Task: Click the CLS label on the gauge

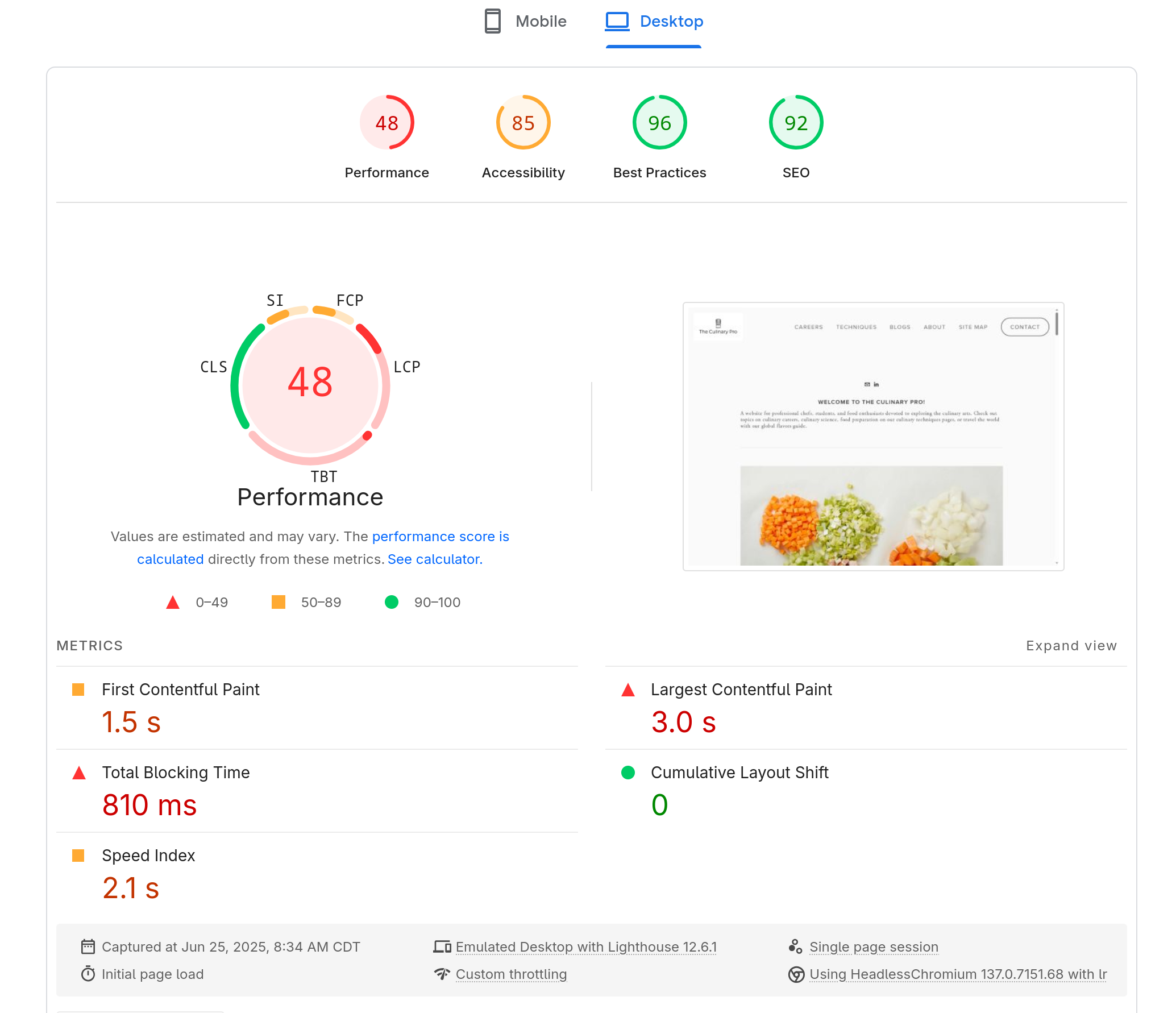Action: (x=214, y=367)
